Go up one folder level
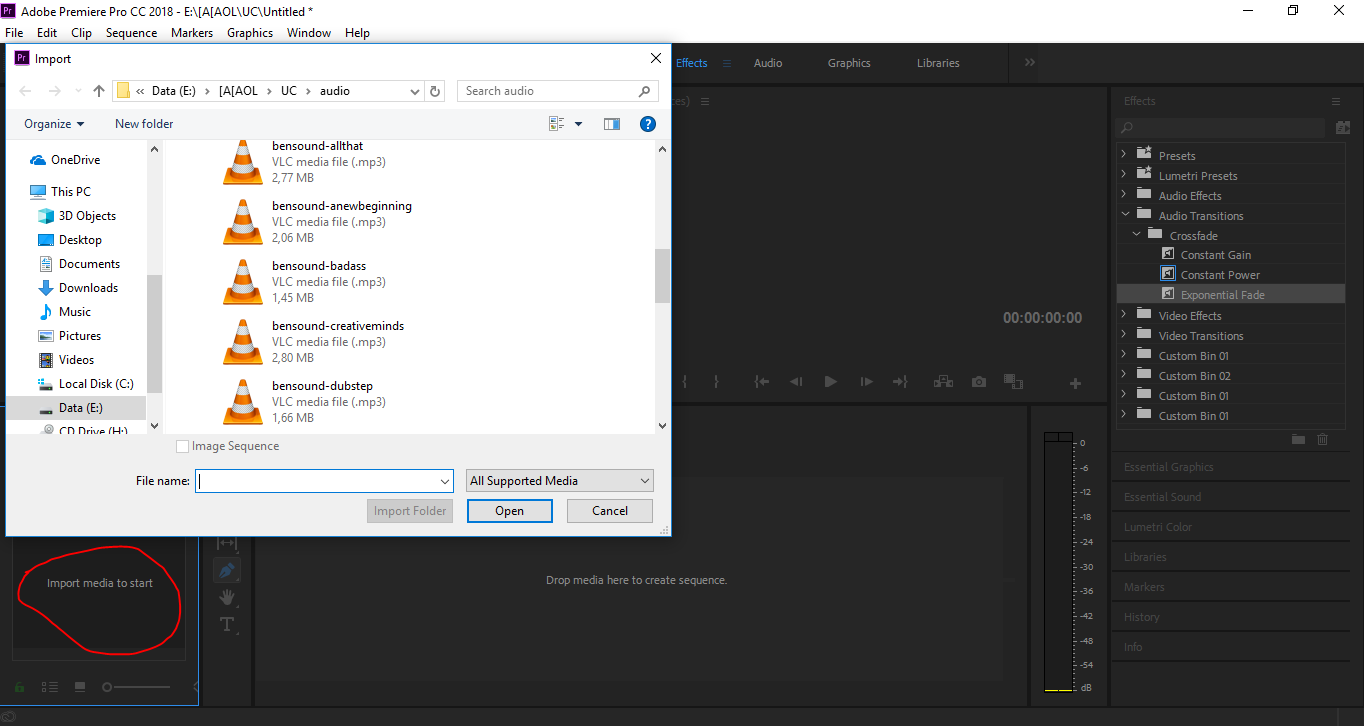Image resolution: width=1364 pixels, height=726 pixels. pos(98,91)
